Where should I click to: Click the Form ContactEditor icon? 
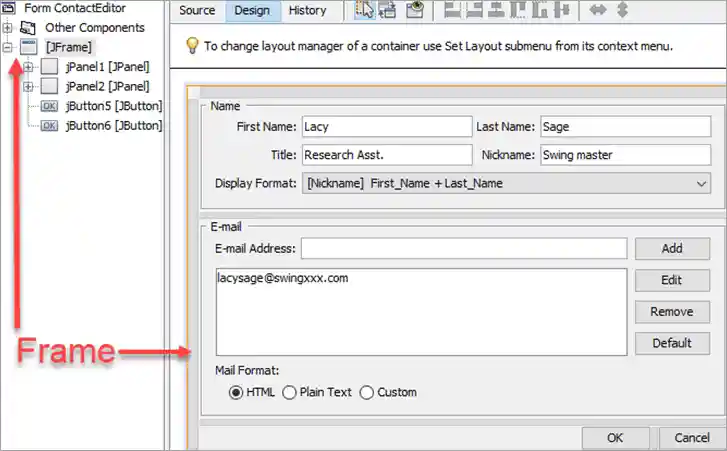tap(8, 8)
